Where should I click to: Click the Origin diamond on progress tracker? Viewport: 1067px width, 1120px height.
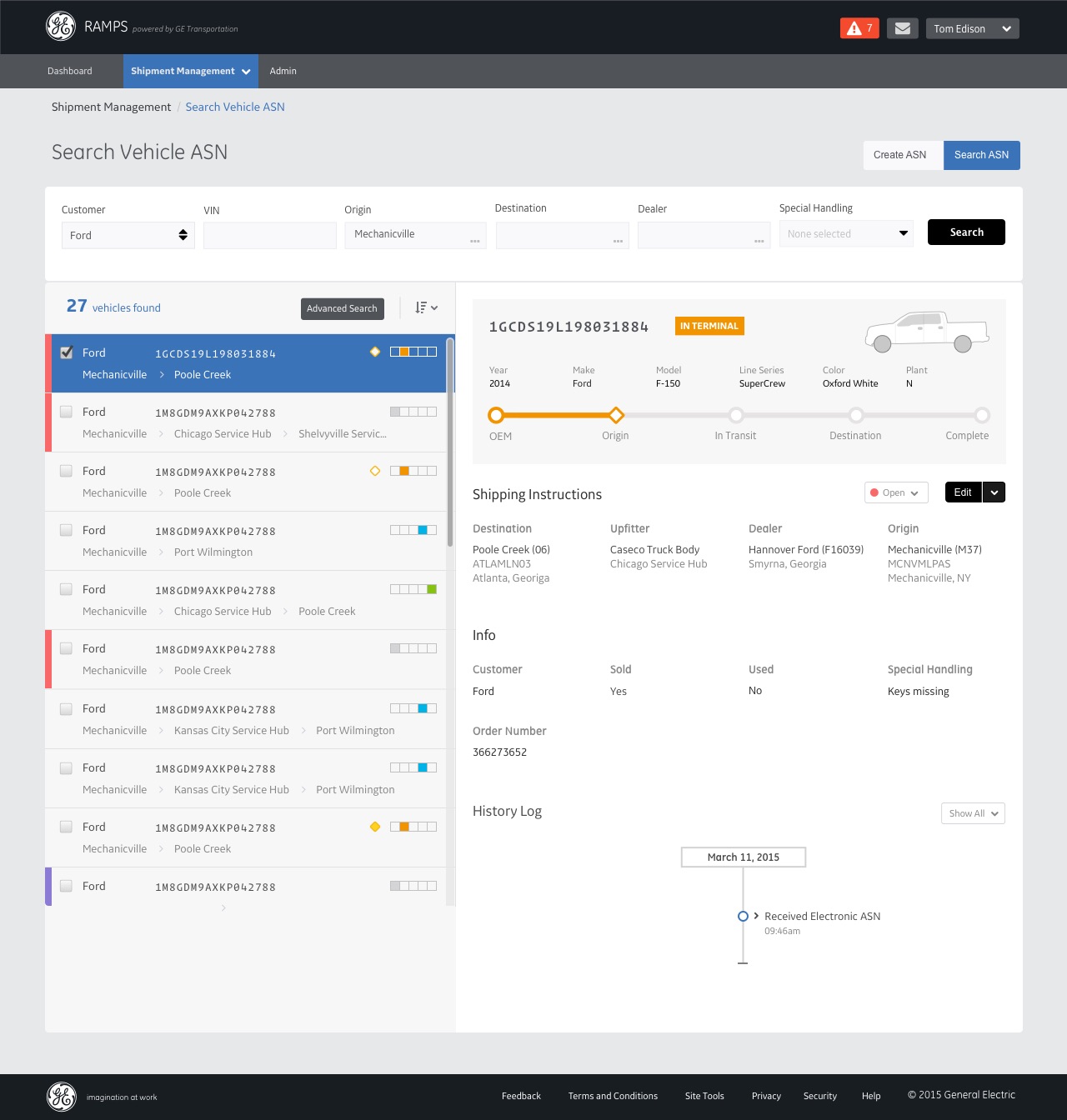[616, 415]
